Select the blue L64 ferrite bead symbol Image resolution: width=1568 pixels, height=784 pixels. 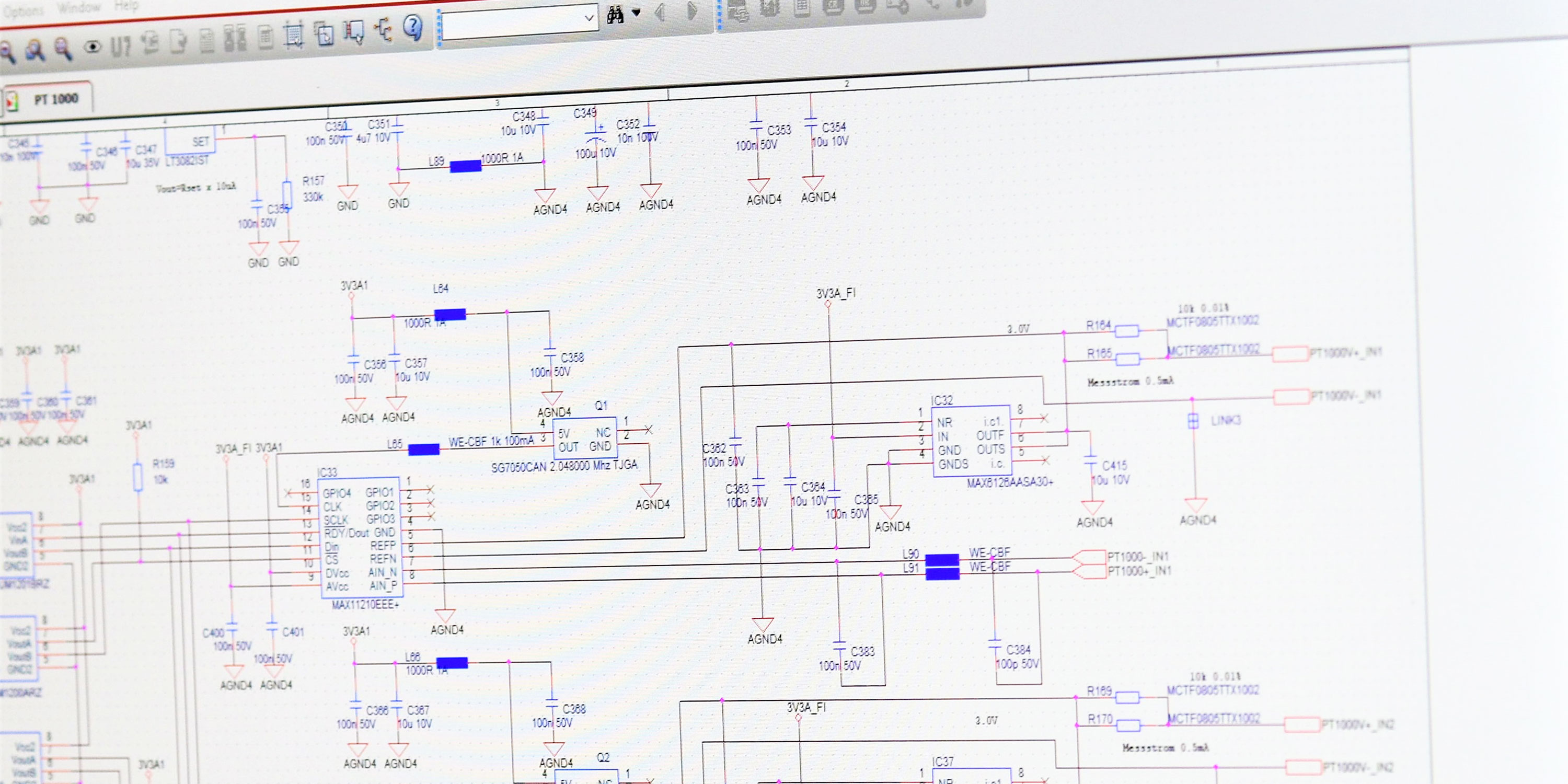tap(450, 314)
